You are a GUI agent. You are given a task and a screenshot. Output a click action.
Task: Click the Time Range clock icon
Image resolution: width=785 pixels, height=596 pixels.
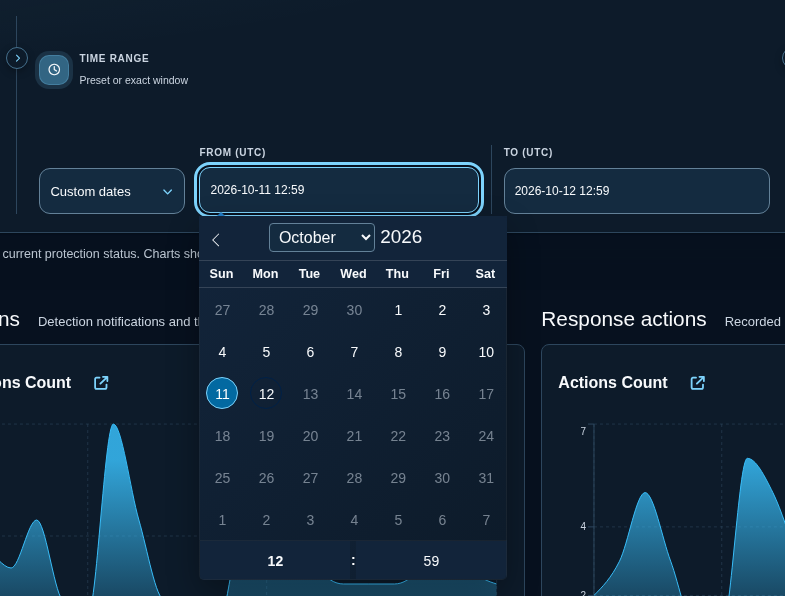click(x=54, y=70)
